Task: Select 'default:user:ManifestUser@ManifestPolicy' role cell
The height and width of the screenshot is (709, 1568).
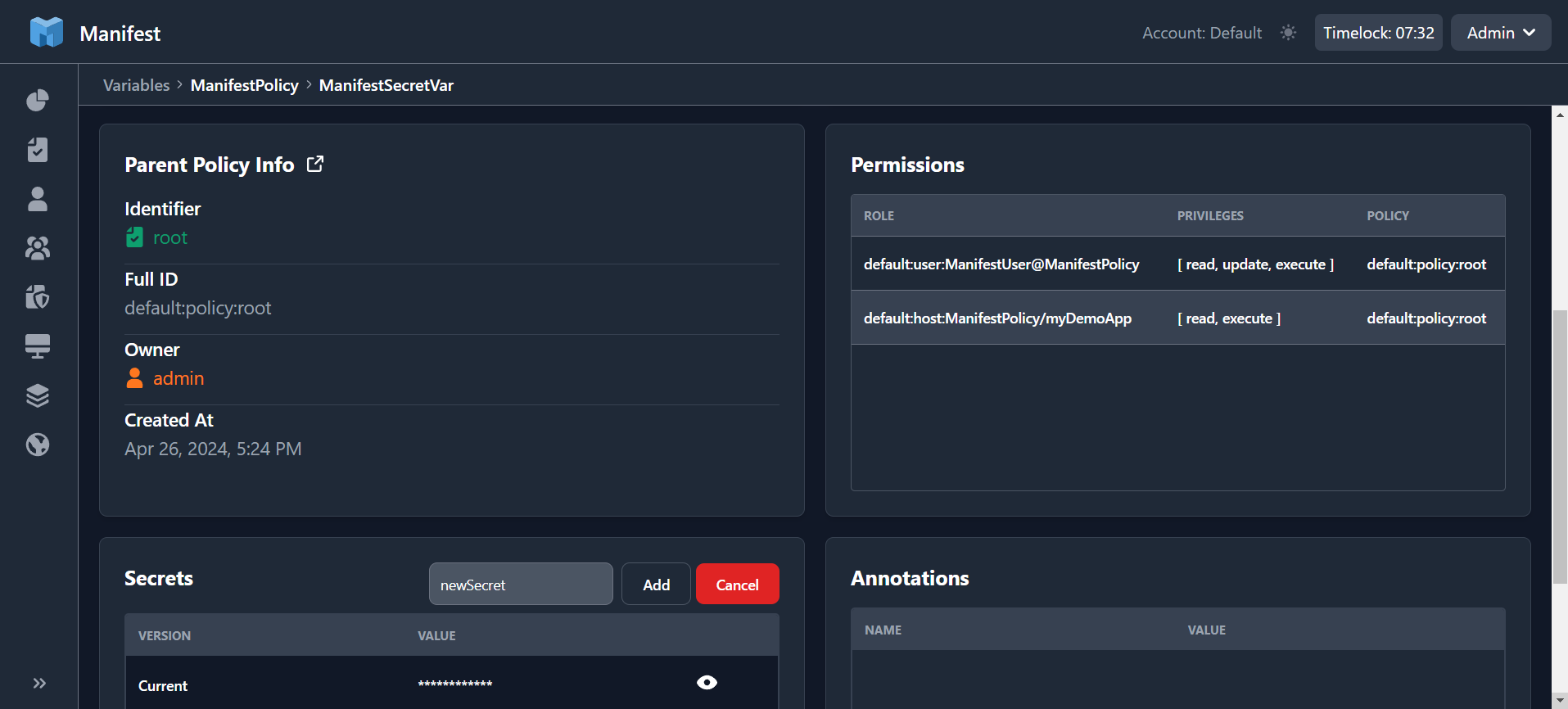Action: click(x=1001, y=264)
